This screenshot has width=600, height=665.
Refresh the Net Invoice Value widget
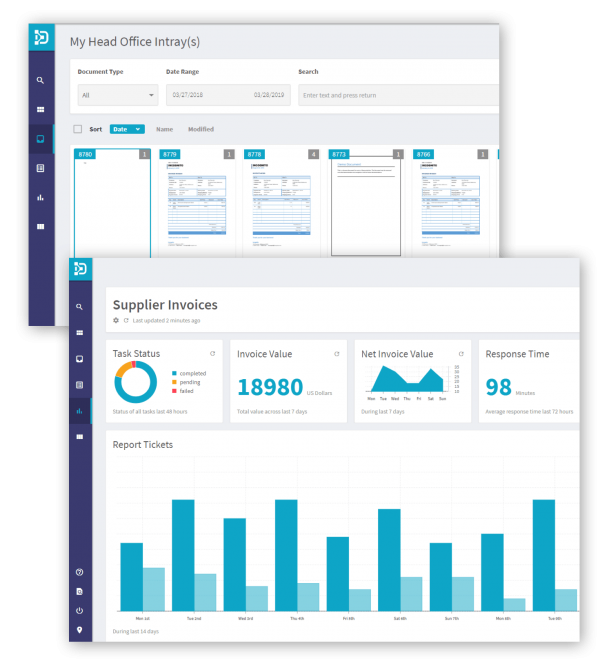pos(460,354)
